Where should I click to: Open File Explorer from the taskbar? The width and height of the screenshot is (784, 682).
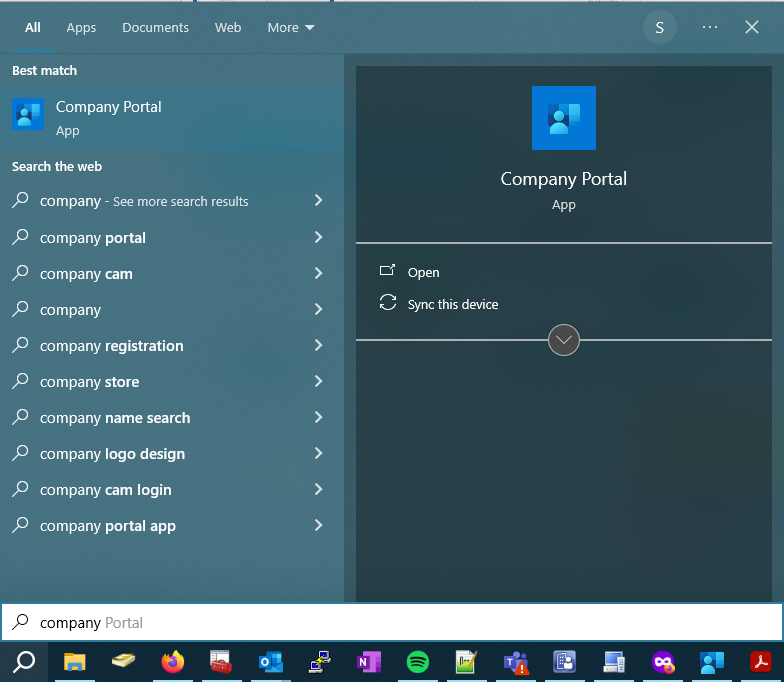pyautogui.click(x=75, y=662)
